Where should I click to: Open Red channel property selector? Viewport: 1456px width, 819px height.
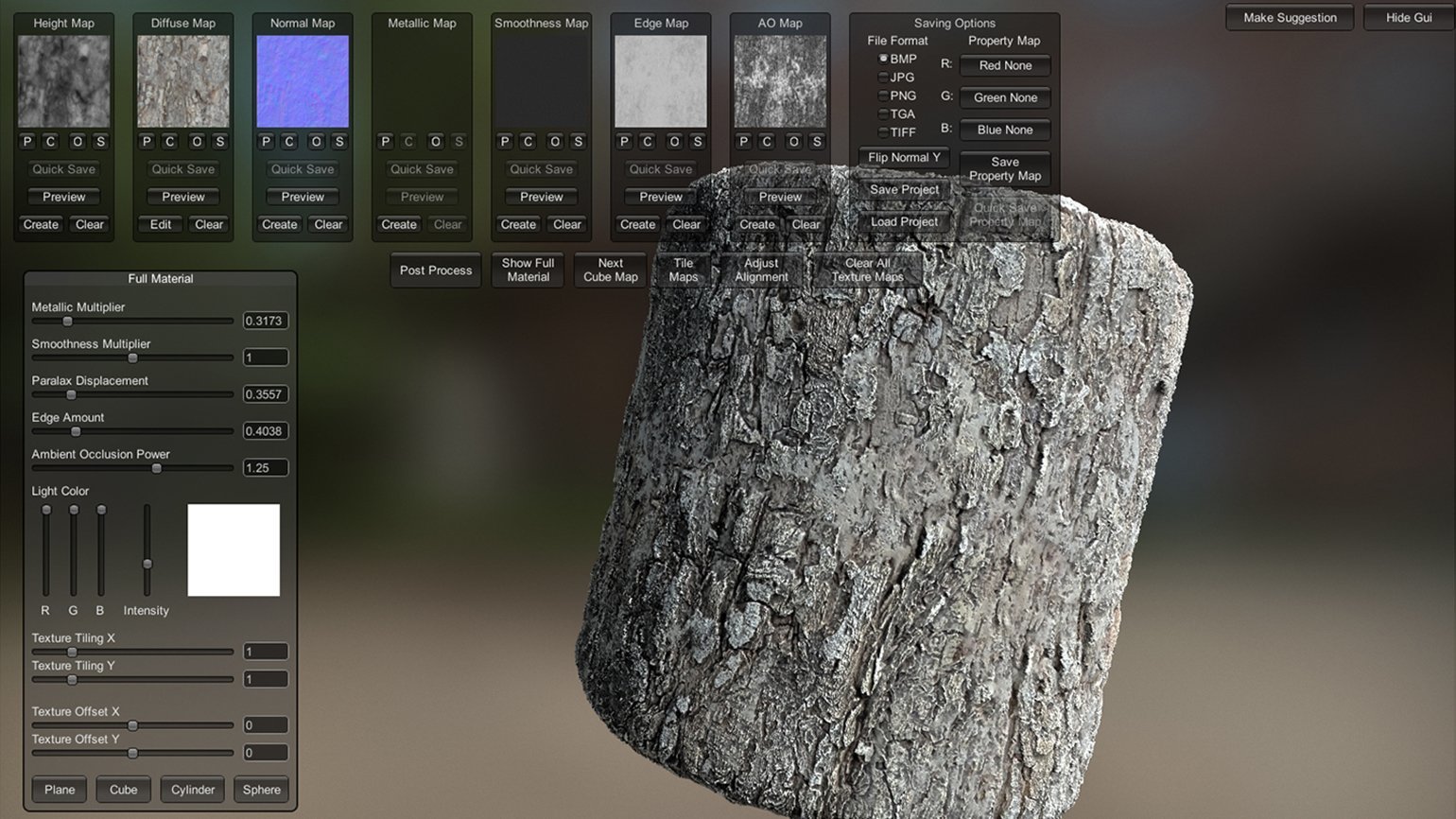point(1005,66)
